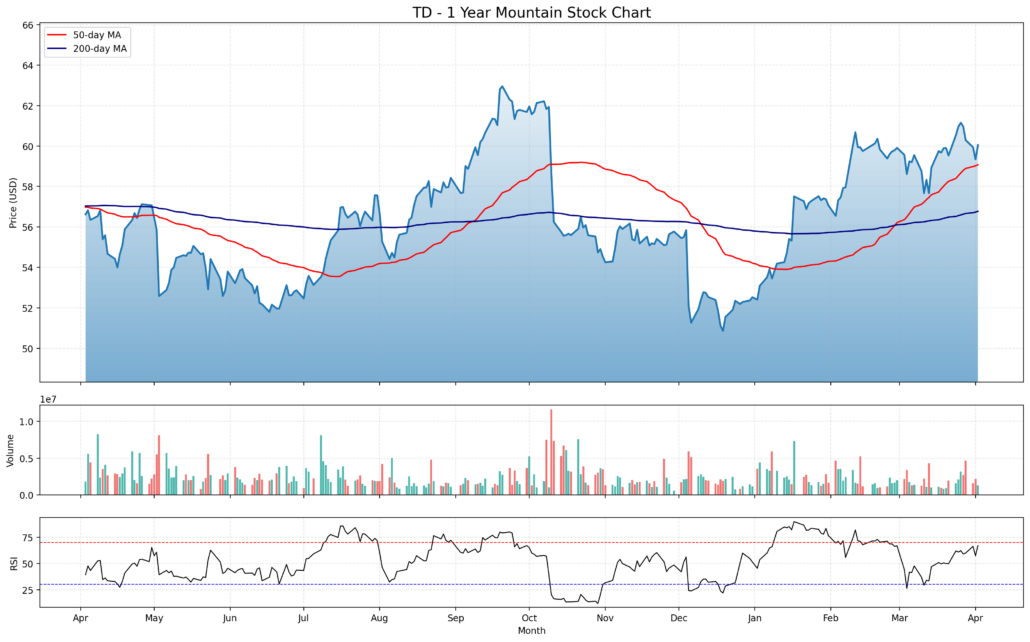Click the '1e7' scale multiplier above volume axis
The image size is (1030, 642).
coord(47,399)
